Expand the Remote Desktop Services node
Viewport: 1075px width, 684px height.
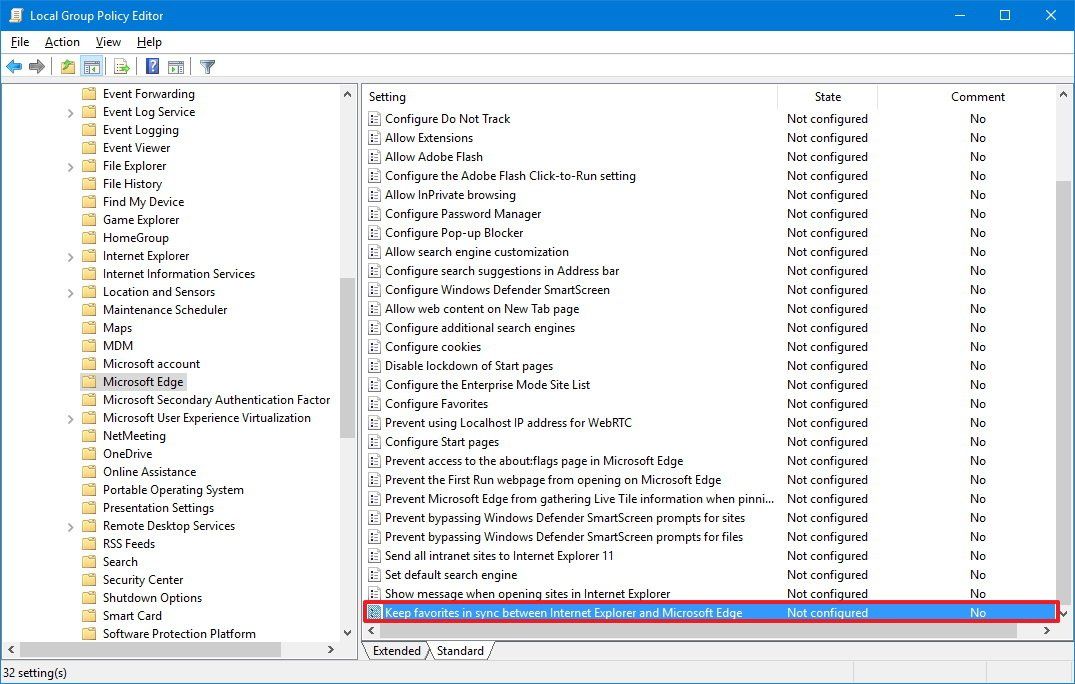click(x=68, y=525)
